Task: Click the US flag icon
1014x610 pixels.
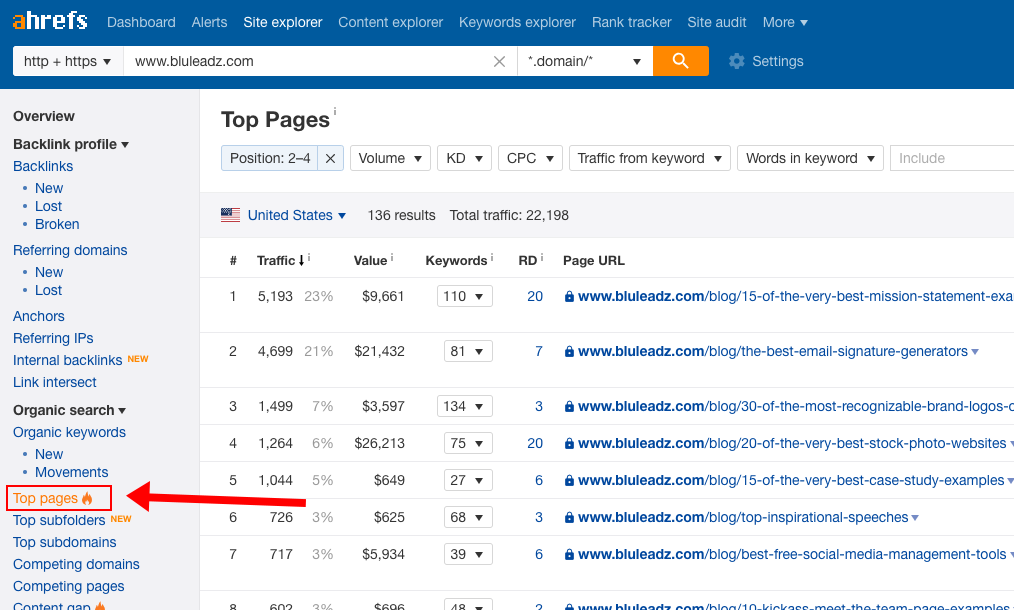Action: [230, 215]
